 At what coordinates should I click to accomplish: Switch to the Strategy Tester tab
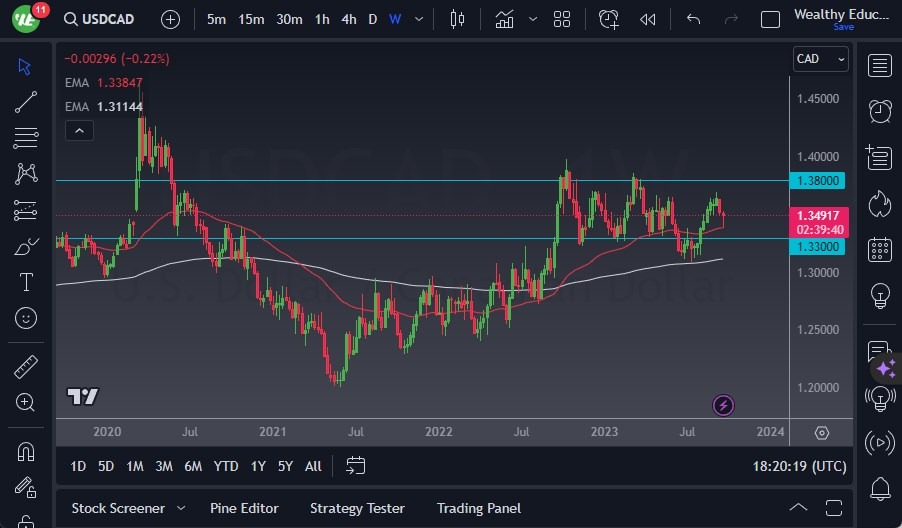[x=357, y=508]
